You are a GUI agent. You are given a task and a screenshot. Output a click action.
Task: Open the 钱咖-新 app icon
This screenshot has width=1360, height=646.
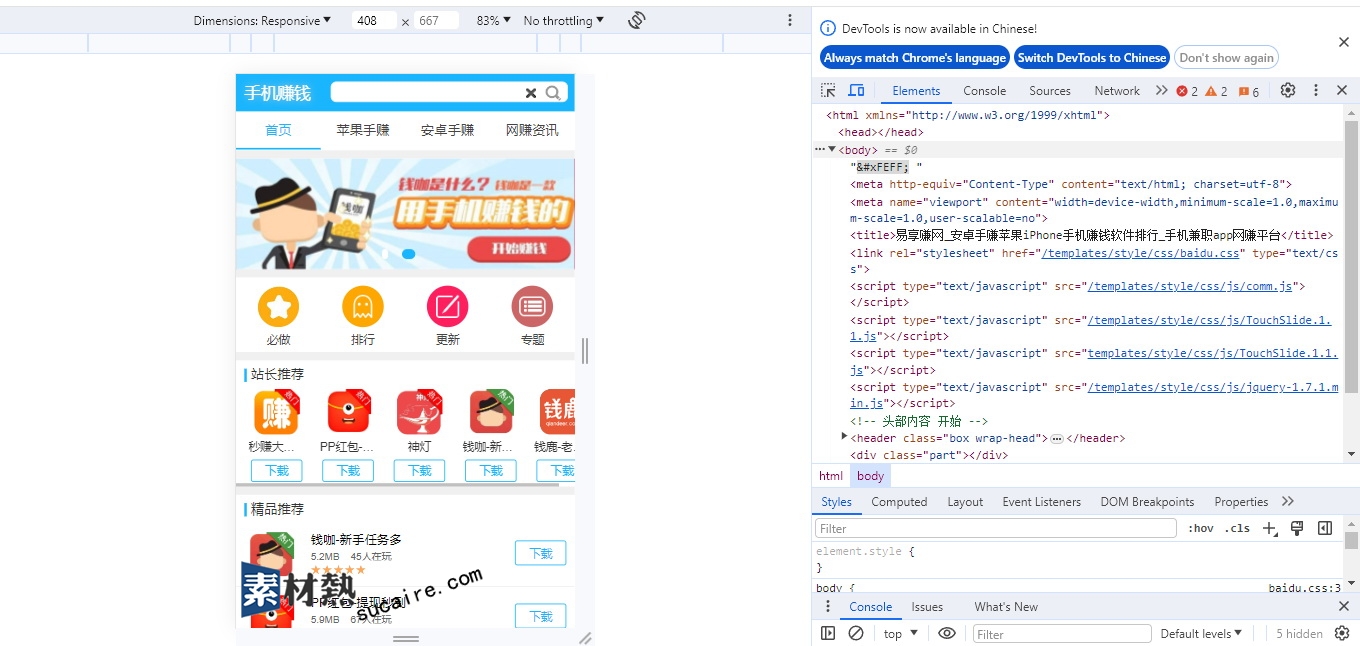tap(491, 411)
